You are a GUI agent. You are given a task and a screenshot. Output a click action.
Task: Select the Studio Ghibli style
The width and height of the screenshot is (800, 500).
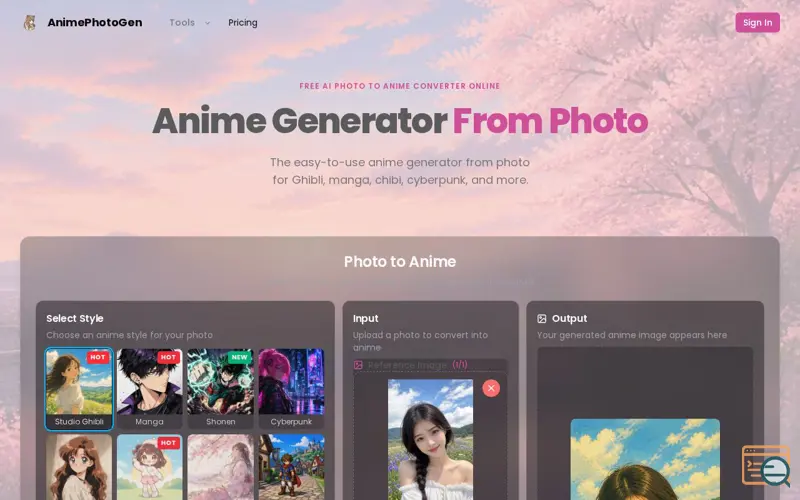79,389
